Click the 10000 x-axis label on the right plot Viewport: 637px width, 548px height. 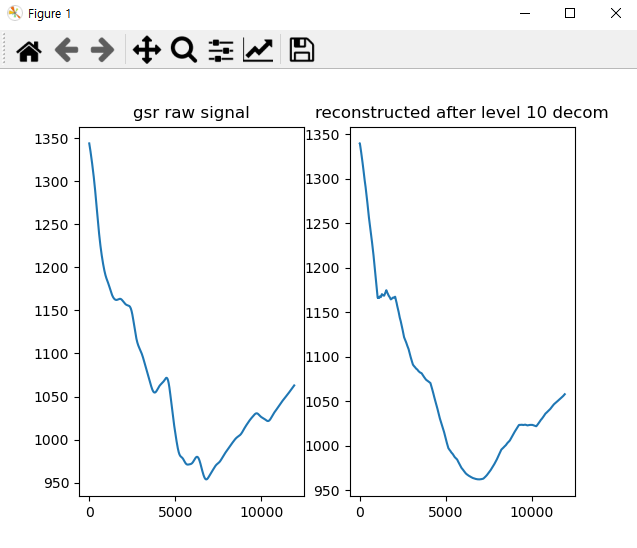(x=532, y=512)
